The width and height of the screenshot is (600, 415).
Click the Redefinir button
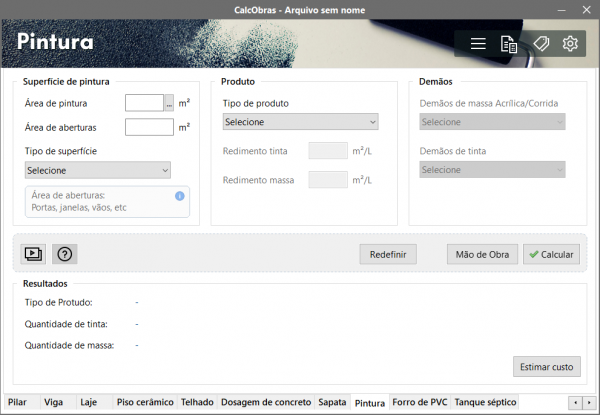(388, 254)
